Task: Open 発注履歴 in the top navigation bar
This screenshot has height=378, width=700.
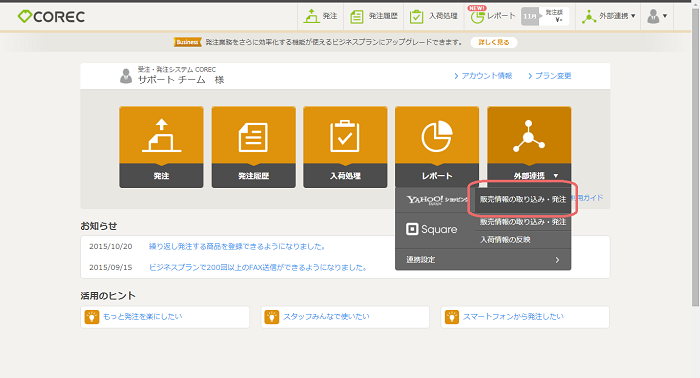Action: point(374,16)
